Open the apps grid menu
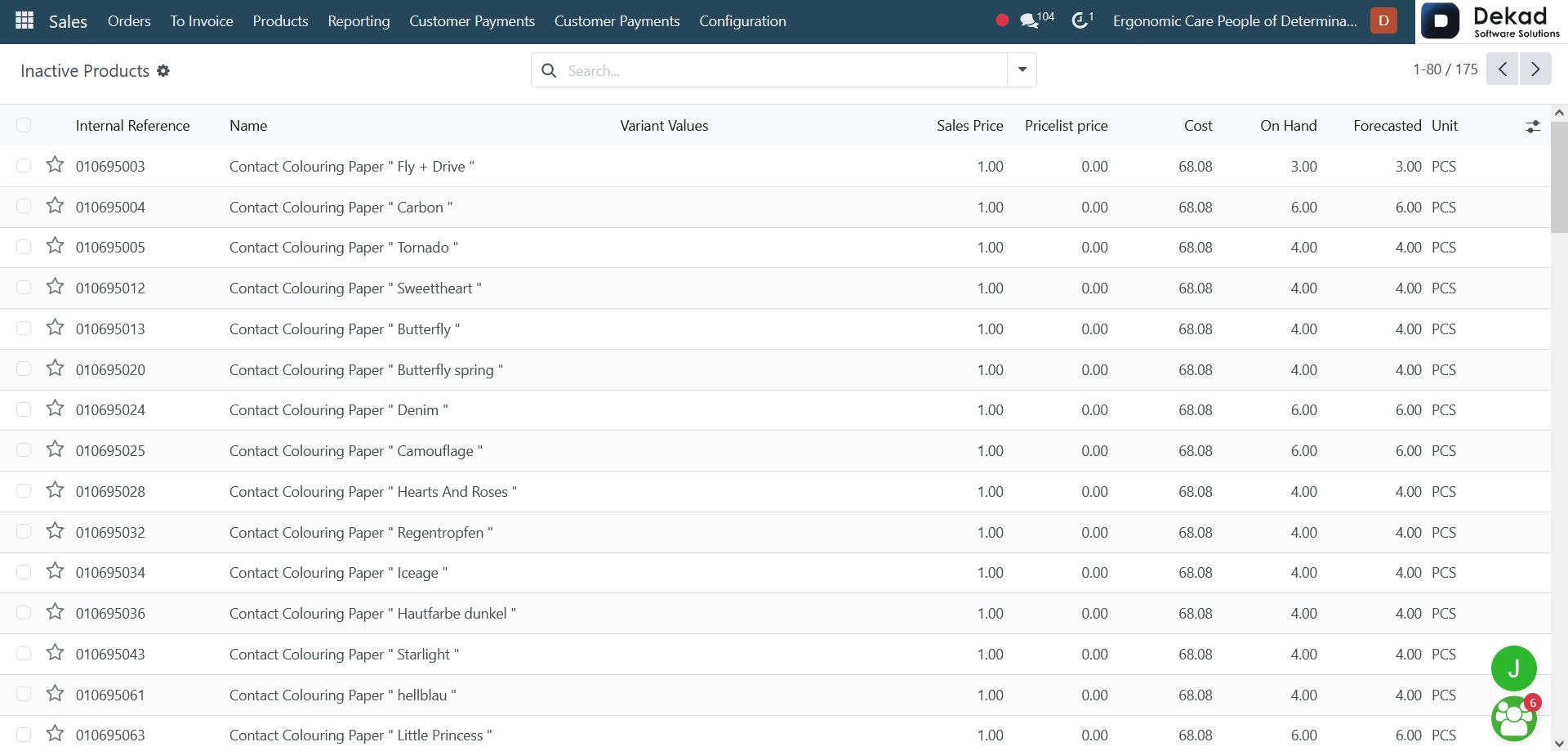This screenshot has width=1568, height=751. [x=24, y=20]
